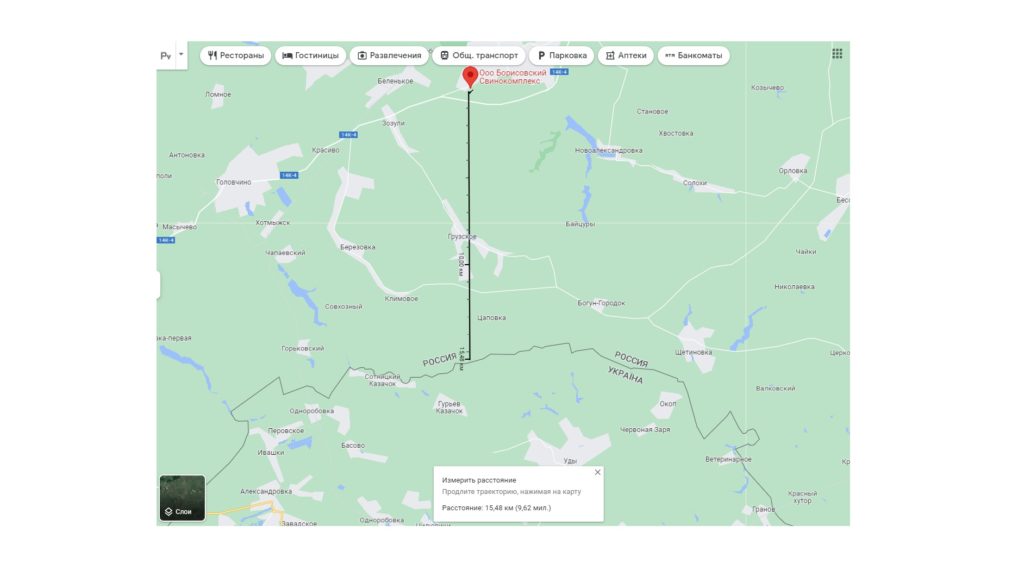Click the Головчино town label
1024x576 pixels.
click(x=234, y=182)
